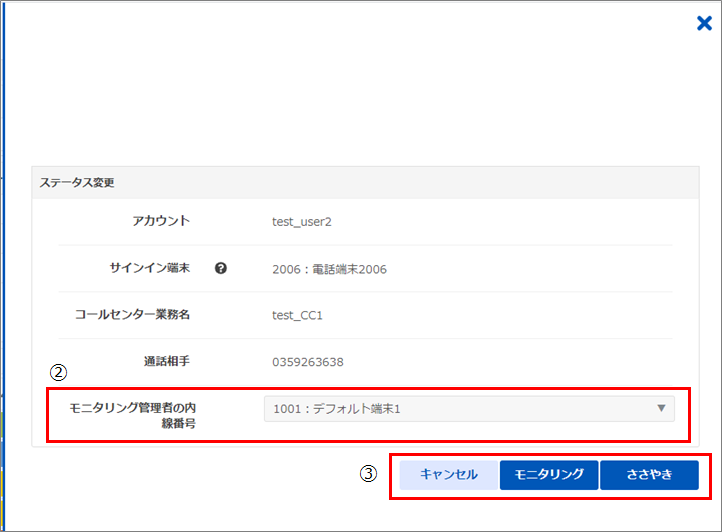Image resolution: width=722 pixels, height=532 pixels.
Task: Click the dropdown arrow on extension selector
Action: coord(661,408)
